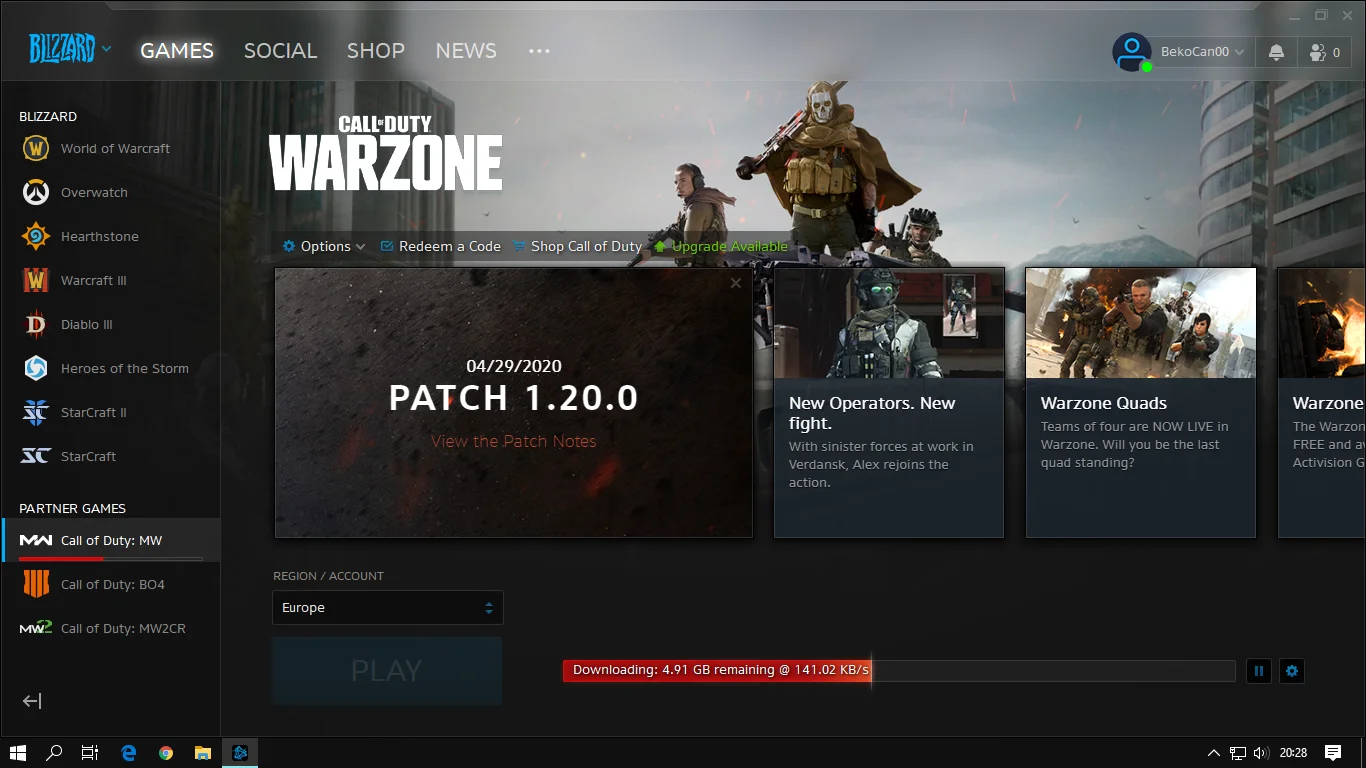This screenshot has width=1366, height=768.
Task: Open the BekoCan00 profile dropdown
Action: (x=1203, y=52)
